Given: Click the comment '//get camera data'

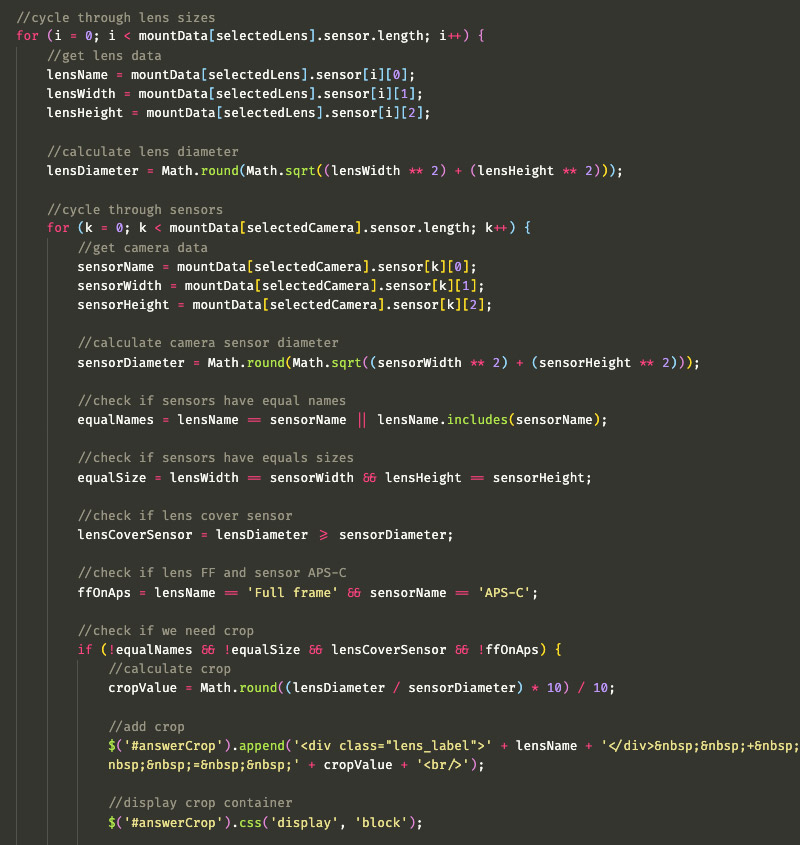Looking at the screenshot, I should point(142,248).
